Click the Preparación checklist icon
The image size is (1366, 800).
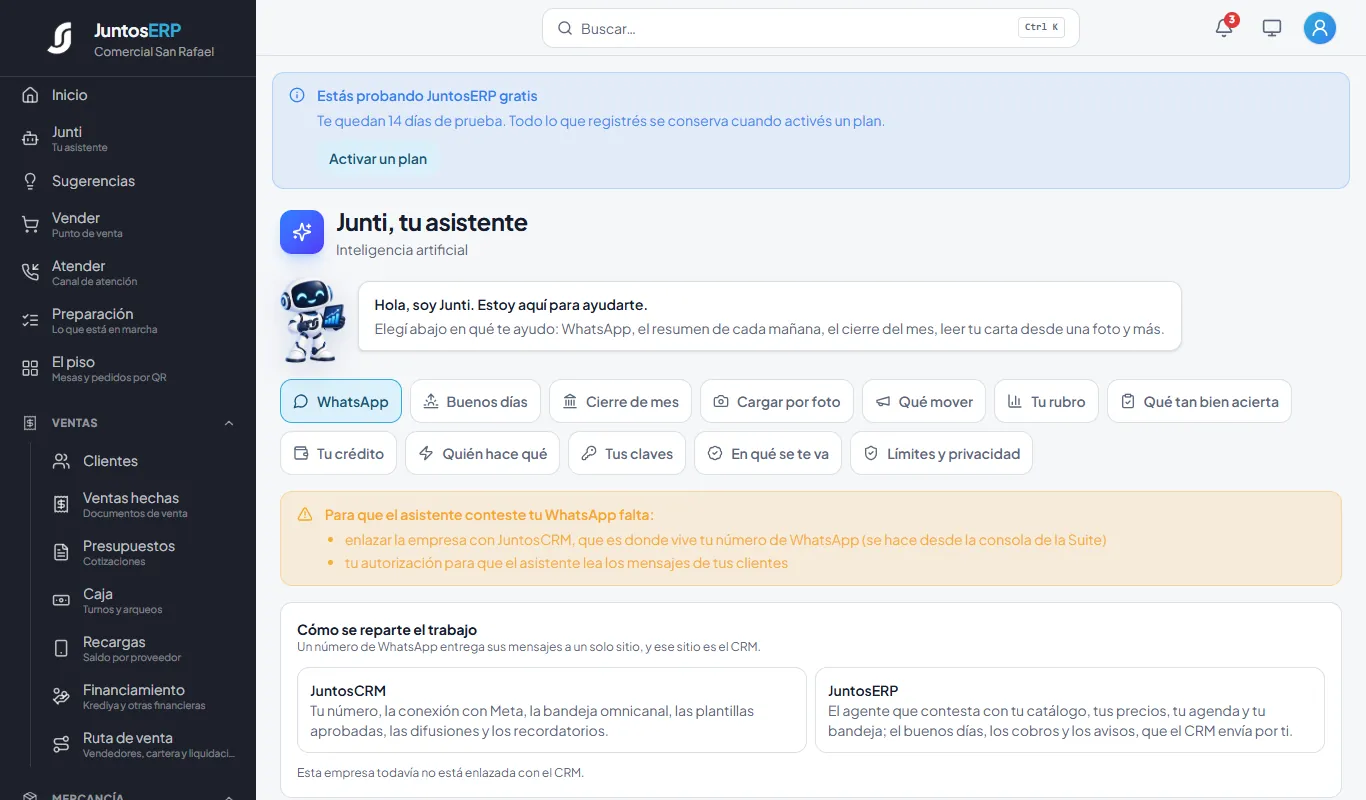(30, 321)
